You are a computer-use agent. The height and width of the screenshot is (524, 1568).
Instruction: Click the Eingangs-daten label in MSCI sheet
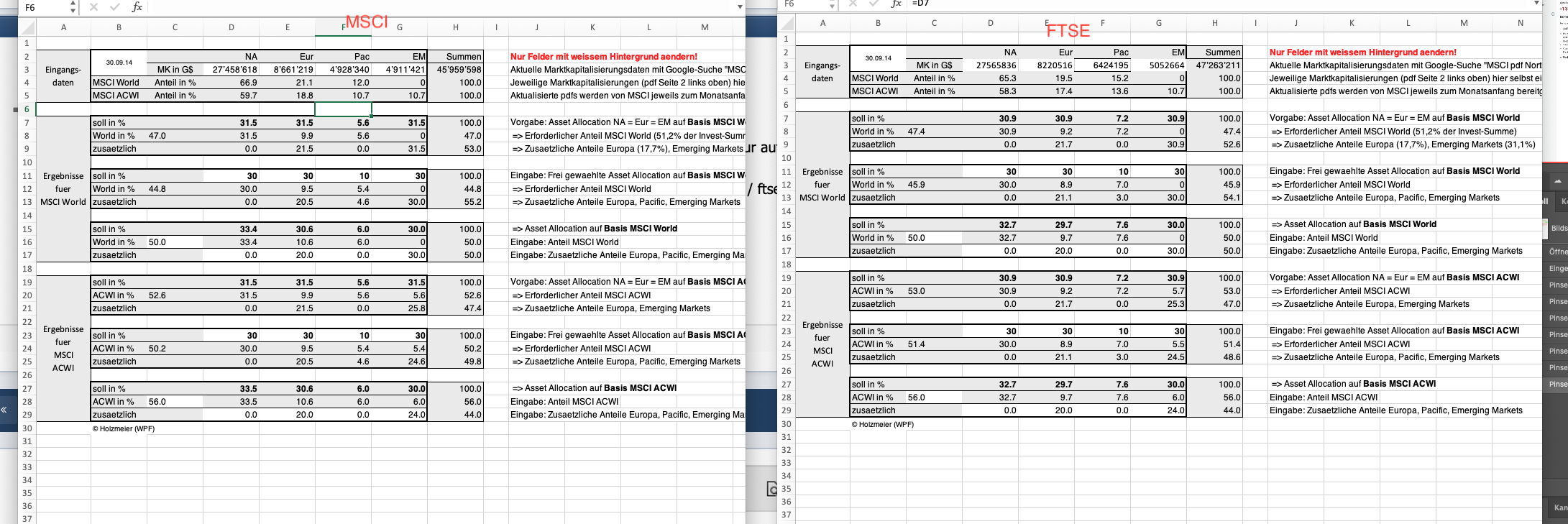(x=63, y=76)
